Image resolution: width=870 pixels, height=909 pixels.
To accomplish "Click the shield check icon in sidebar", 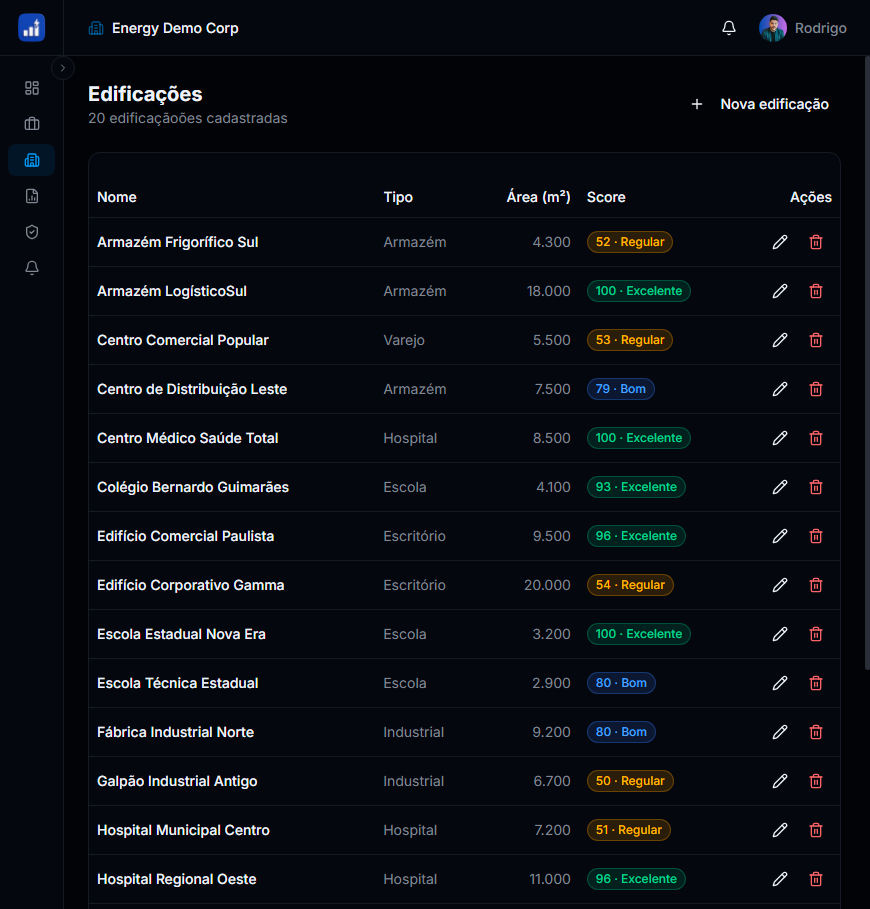I will pyautogui.click(x=31, y=232).
